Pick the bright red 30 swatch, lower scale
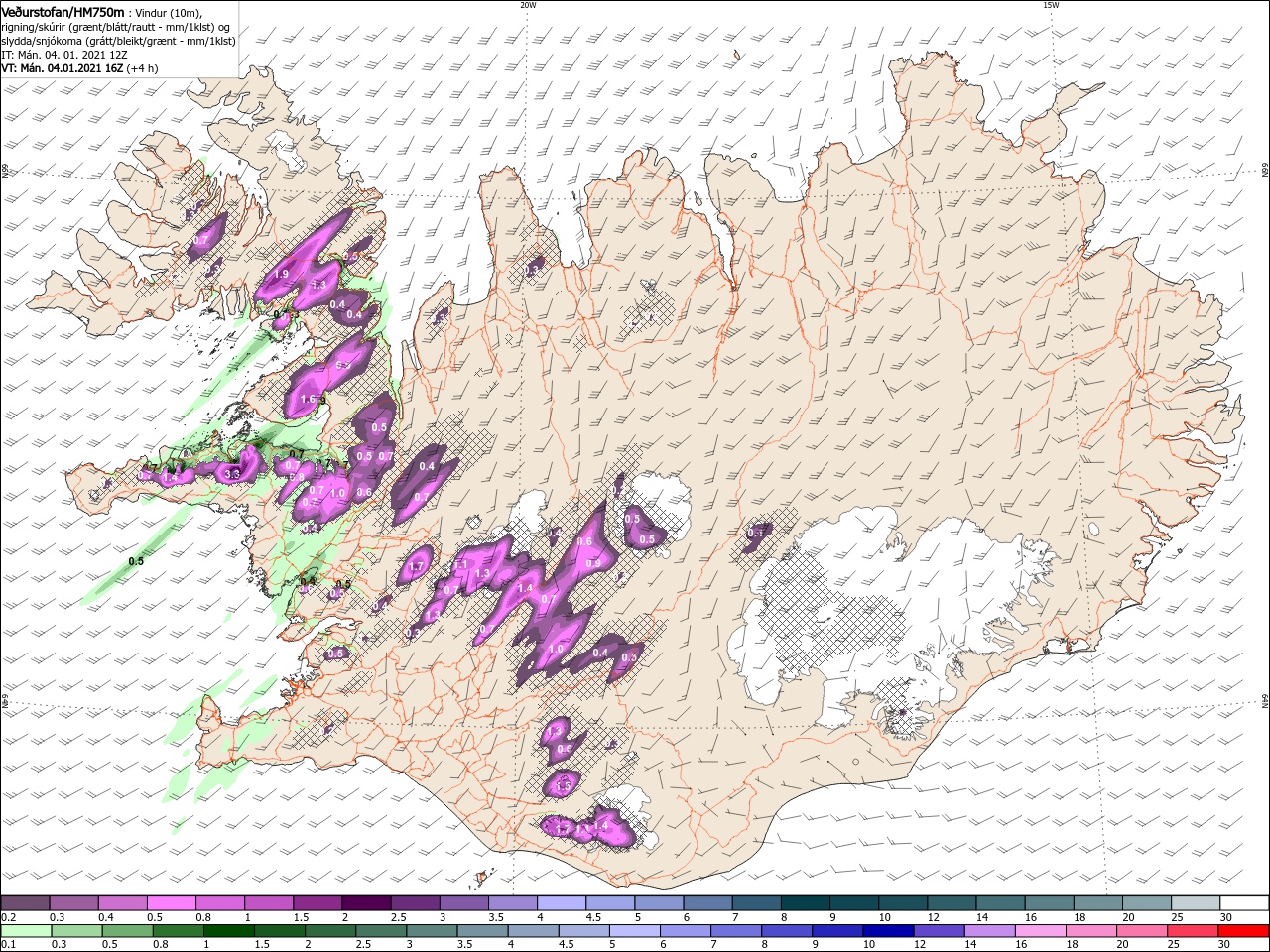 pyautogui.click(x=1244, y=931)
